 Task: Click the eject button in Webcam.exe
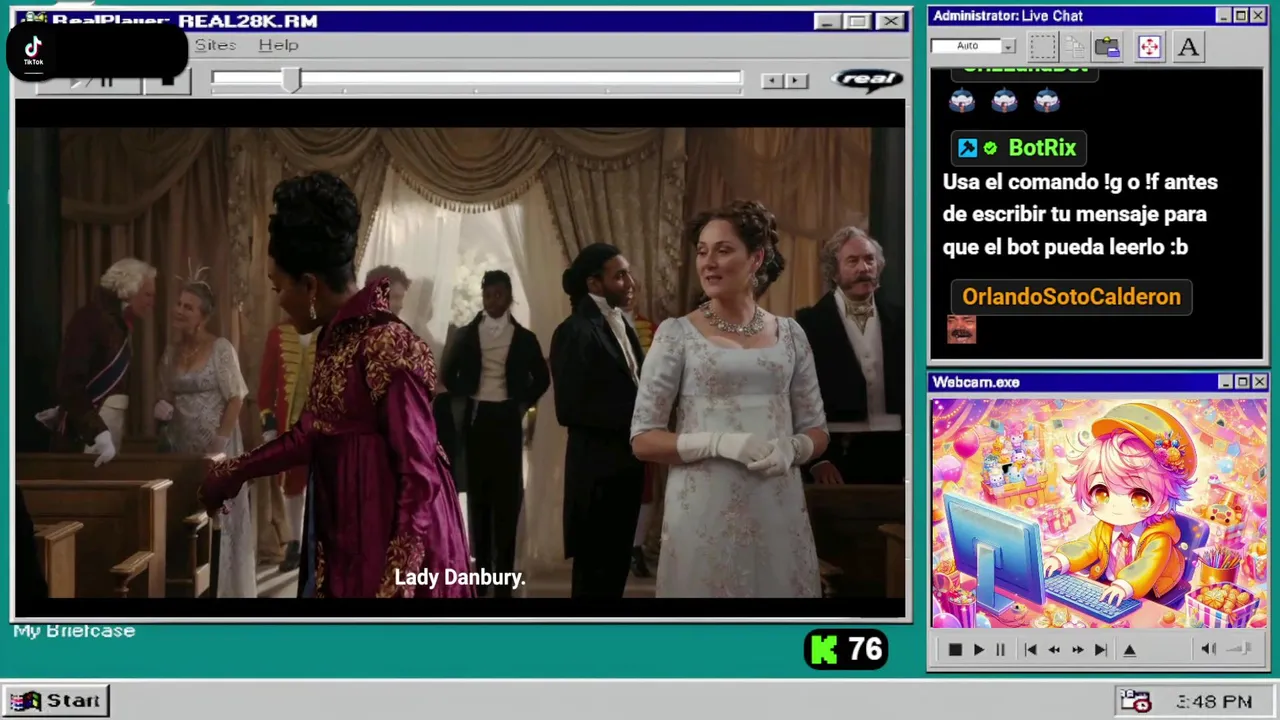coord(1130,649)
